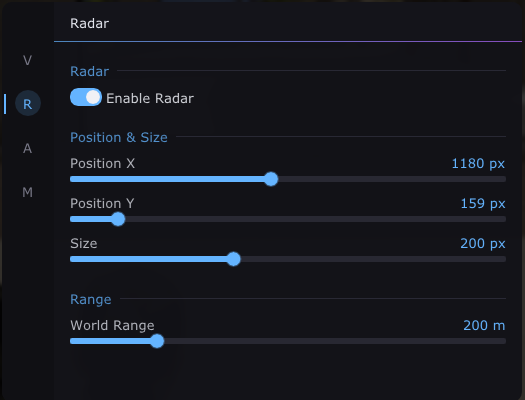Toggle the Enable Radar switch

tap(86, 97)
